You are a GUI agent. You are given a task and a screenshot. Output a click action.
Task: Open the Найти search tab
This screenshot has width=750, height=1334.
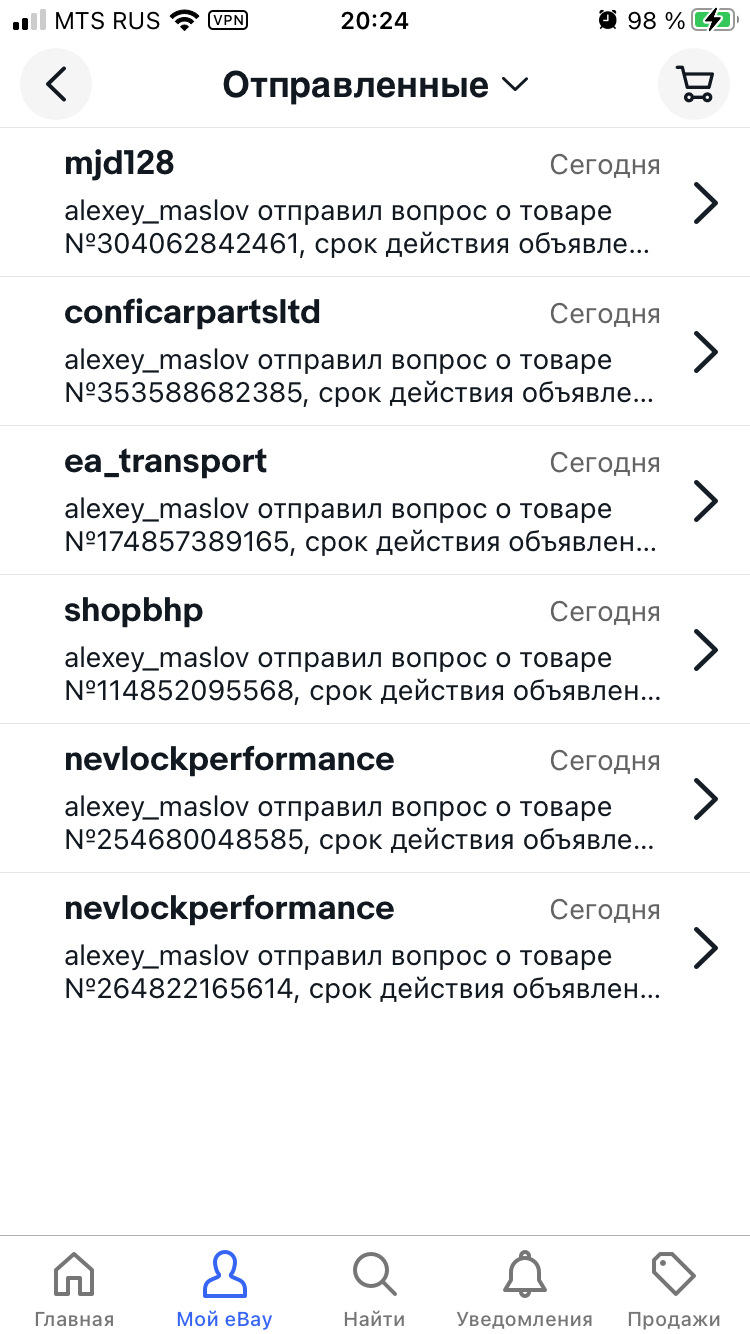[x=374, y=1290]
